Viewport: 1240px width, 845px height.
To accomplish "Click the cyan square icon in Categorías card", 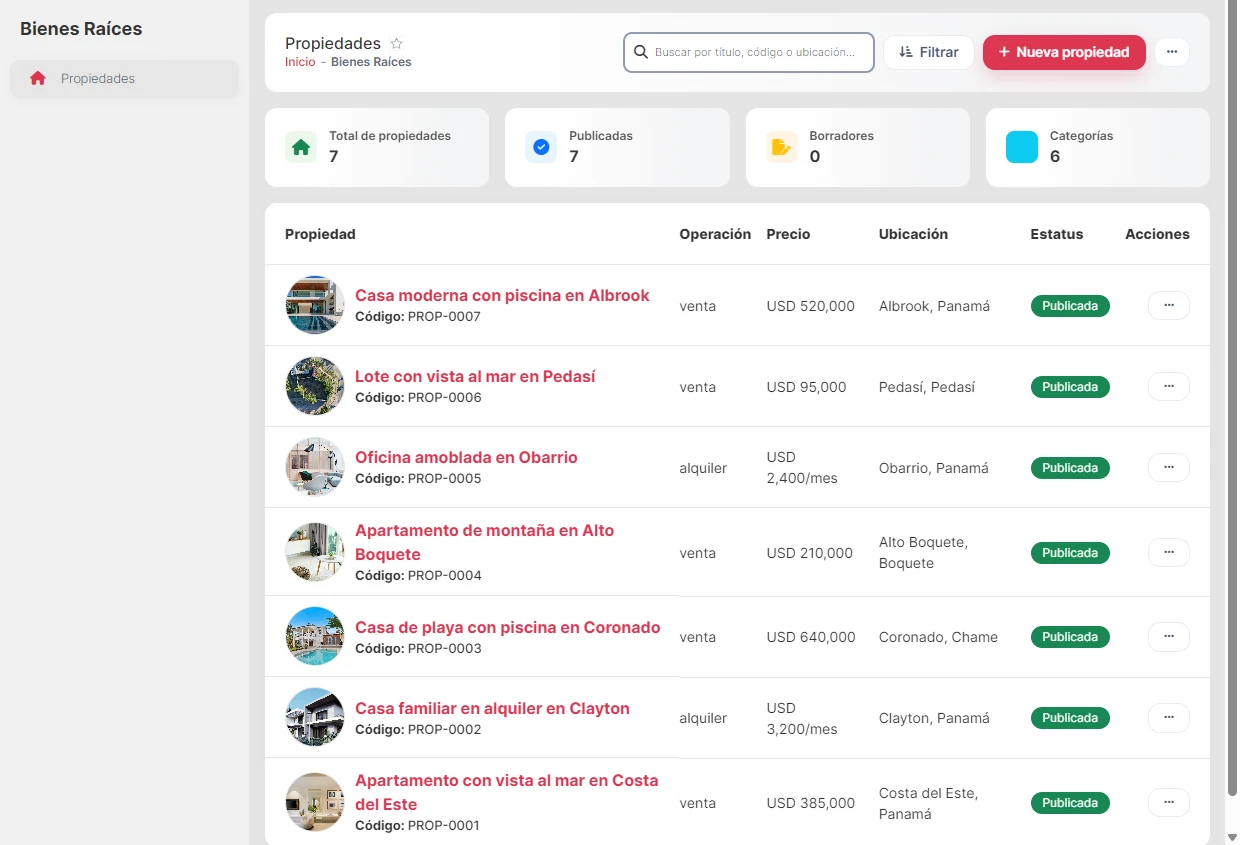I will pos(1022,147).
